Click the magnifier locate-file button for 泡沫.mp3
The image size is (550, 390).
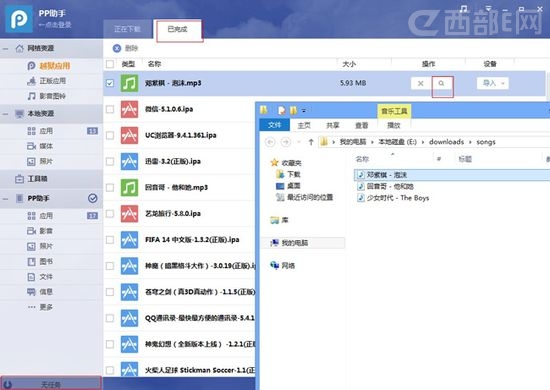(441, 83)
